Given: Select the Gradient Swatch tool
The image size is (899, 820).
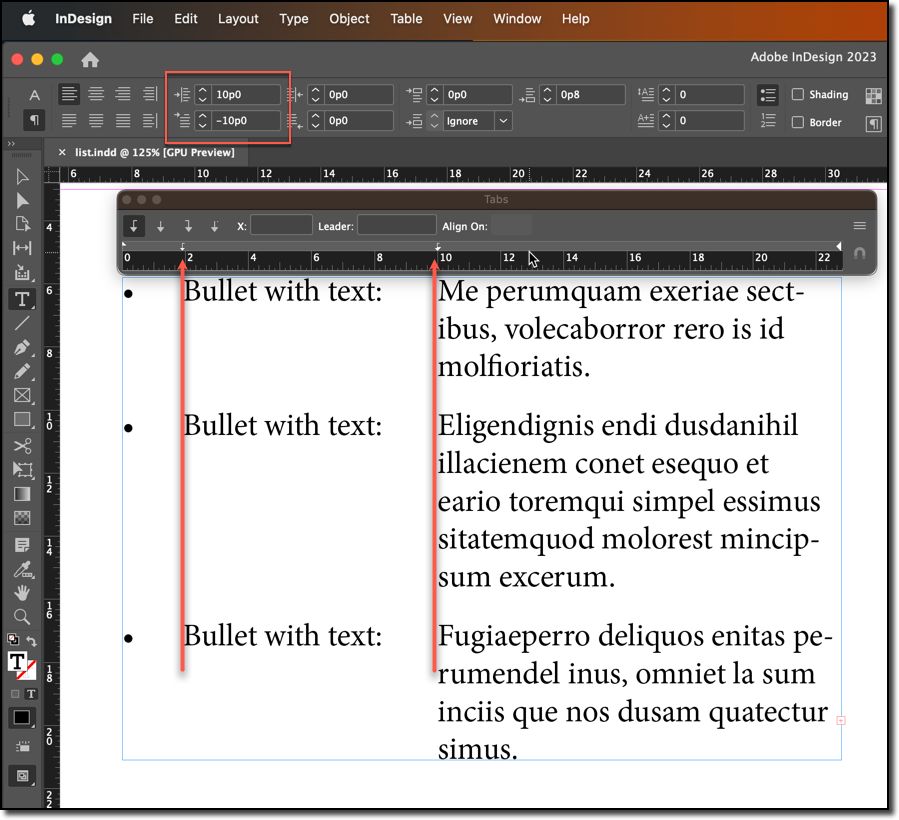Looking at the screenshot, I should point(23,492).
